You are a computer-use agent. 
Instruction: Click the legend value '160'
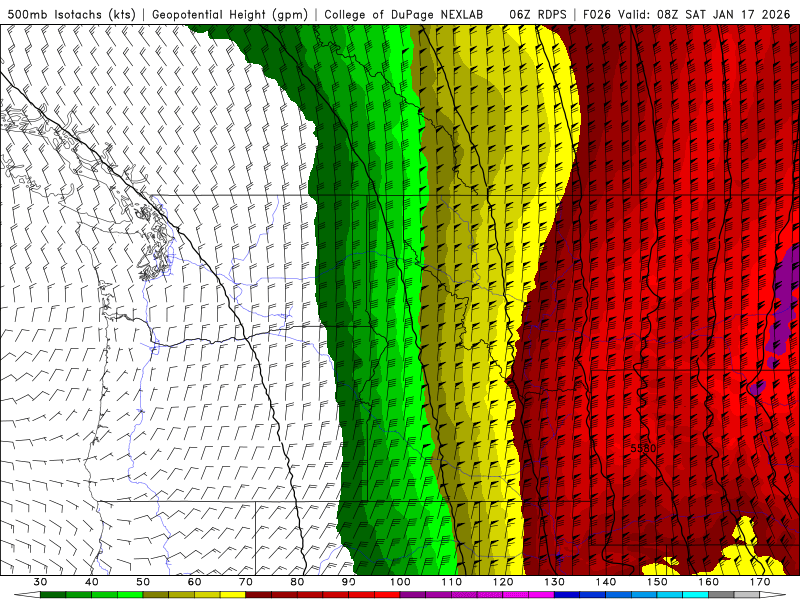709,582
